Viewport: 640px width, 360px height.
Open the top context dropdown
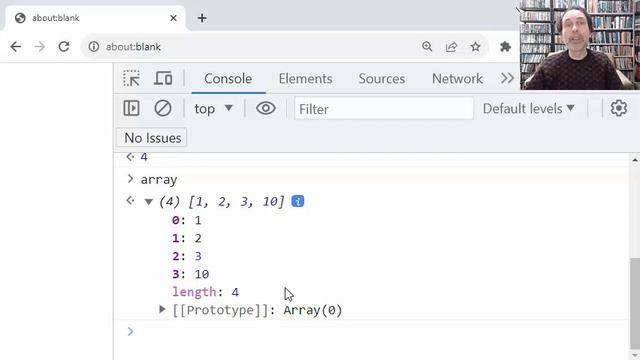[213, 109]
